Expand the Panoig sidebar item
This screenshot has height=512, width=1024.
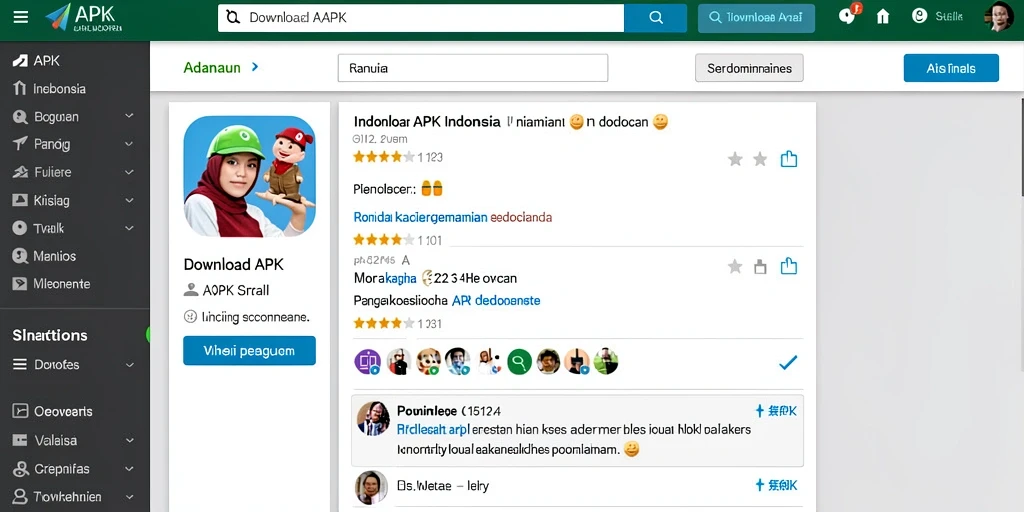(x=129, y=144)
